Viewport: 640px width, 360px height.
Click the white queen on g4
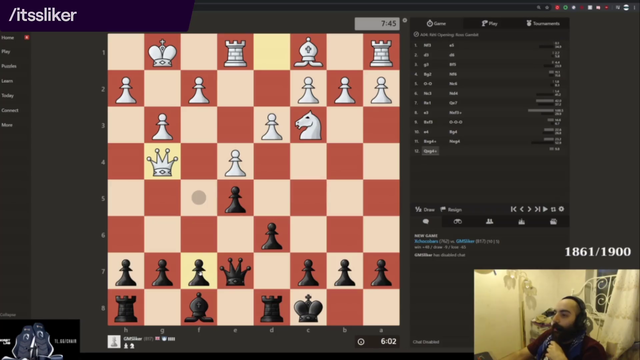click(x=162, y=162)
